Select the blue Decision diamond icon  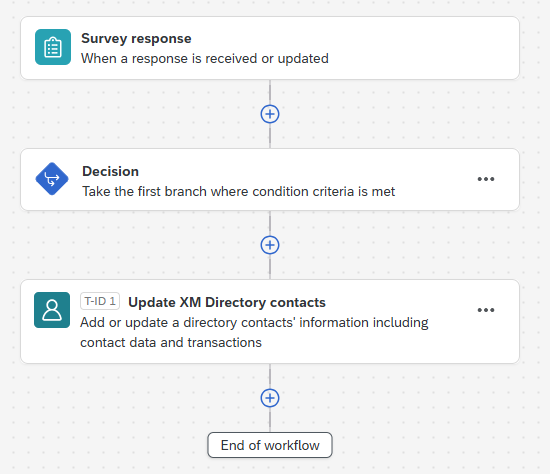pos(52,179)
